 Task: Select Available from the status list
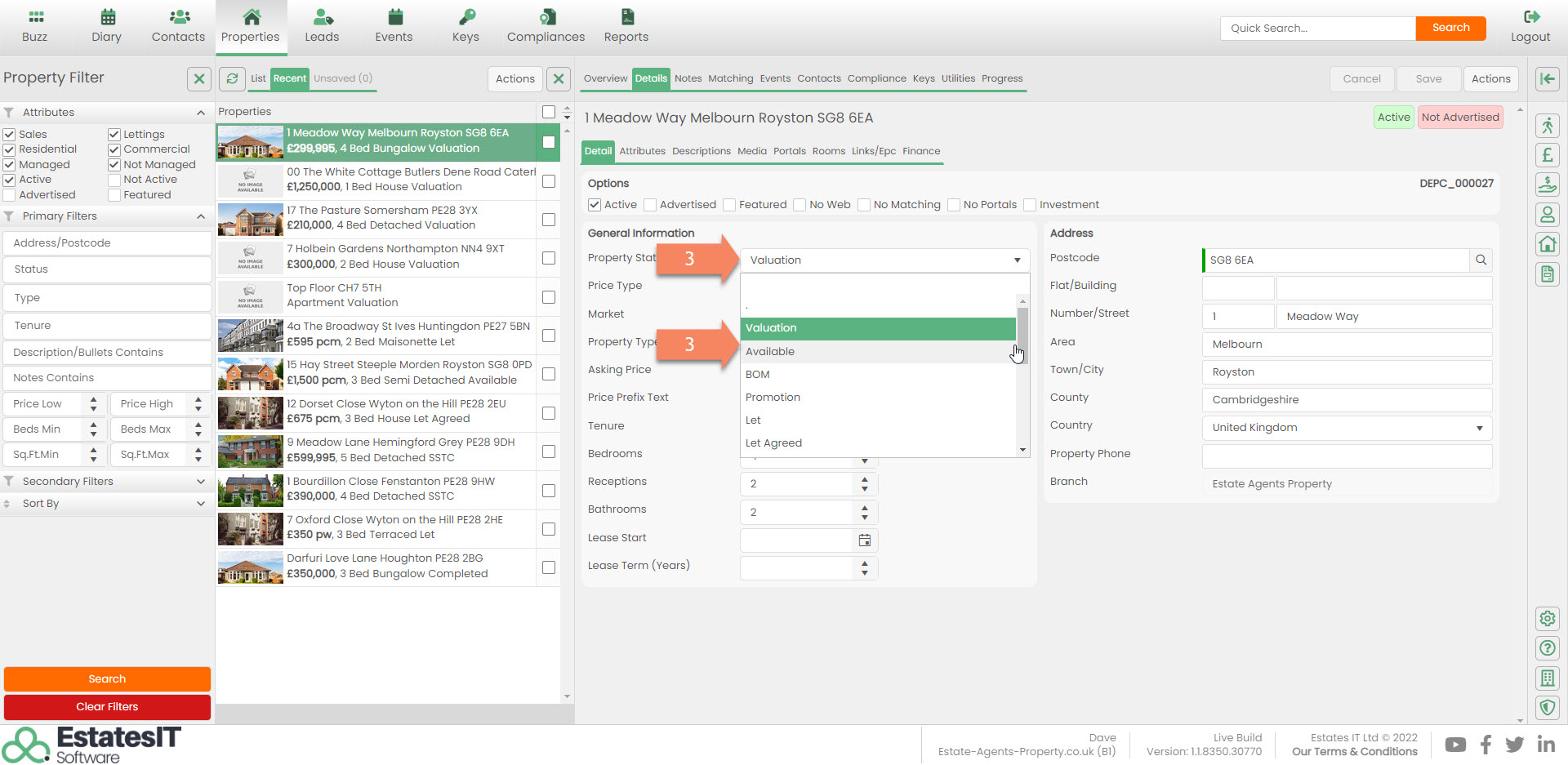770,352
